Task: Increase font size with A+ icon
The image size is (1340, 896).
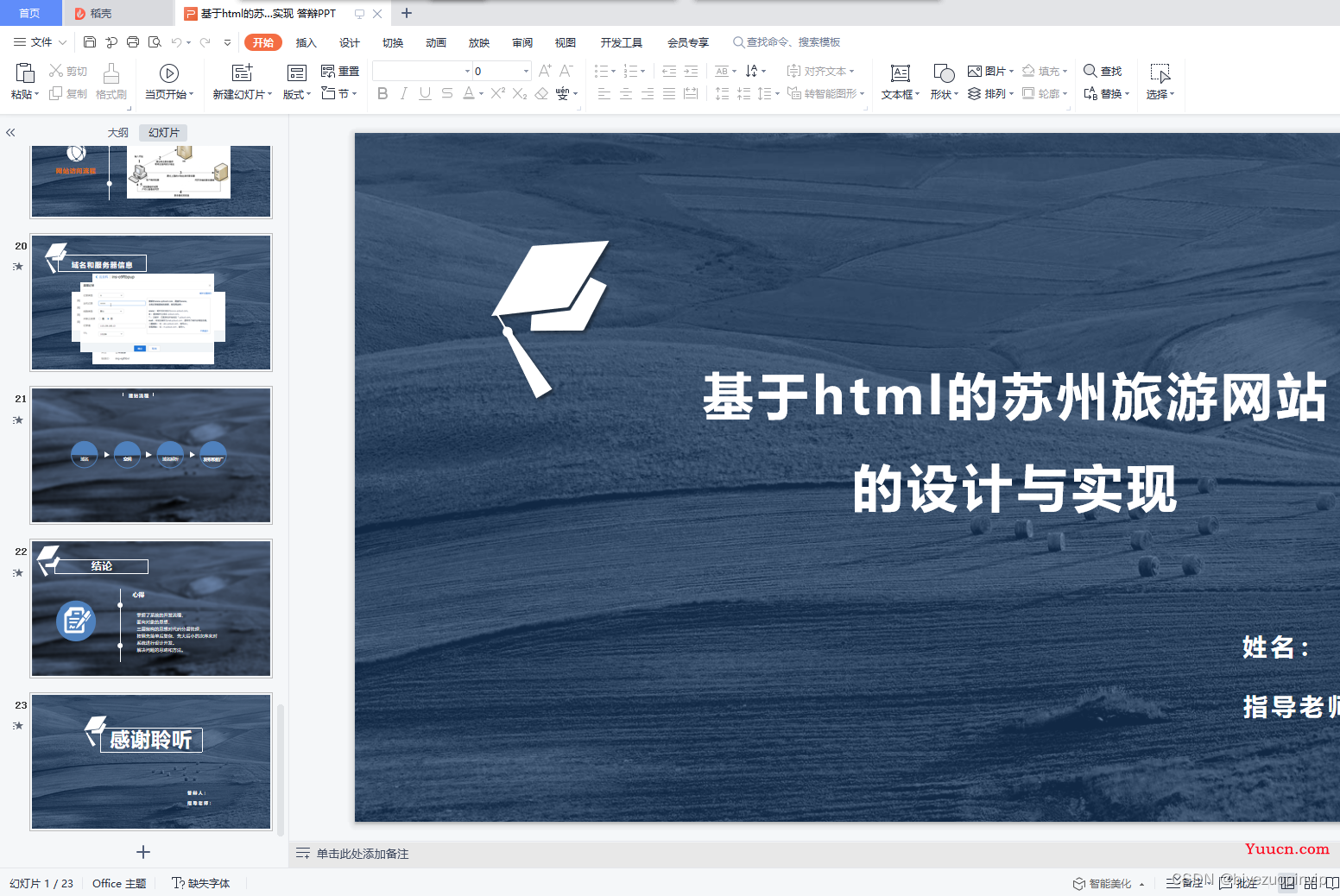Action: coord(545,71)
